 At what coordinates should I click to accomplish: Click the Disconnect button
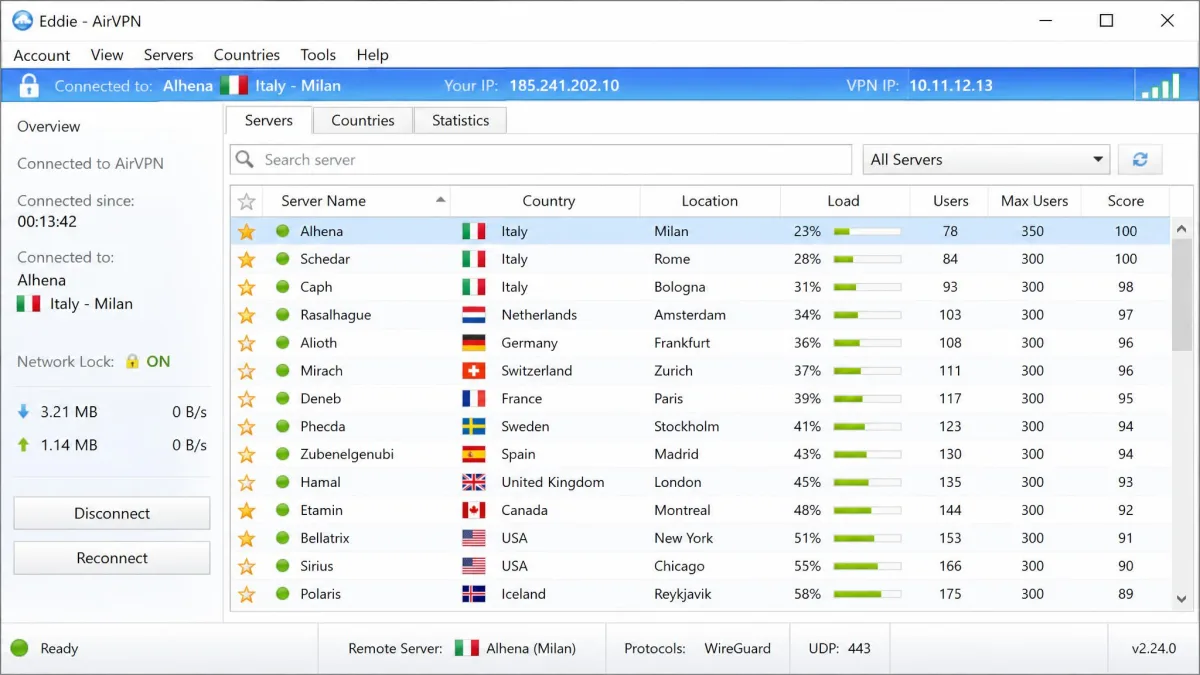[112, 513]
